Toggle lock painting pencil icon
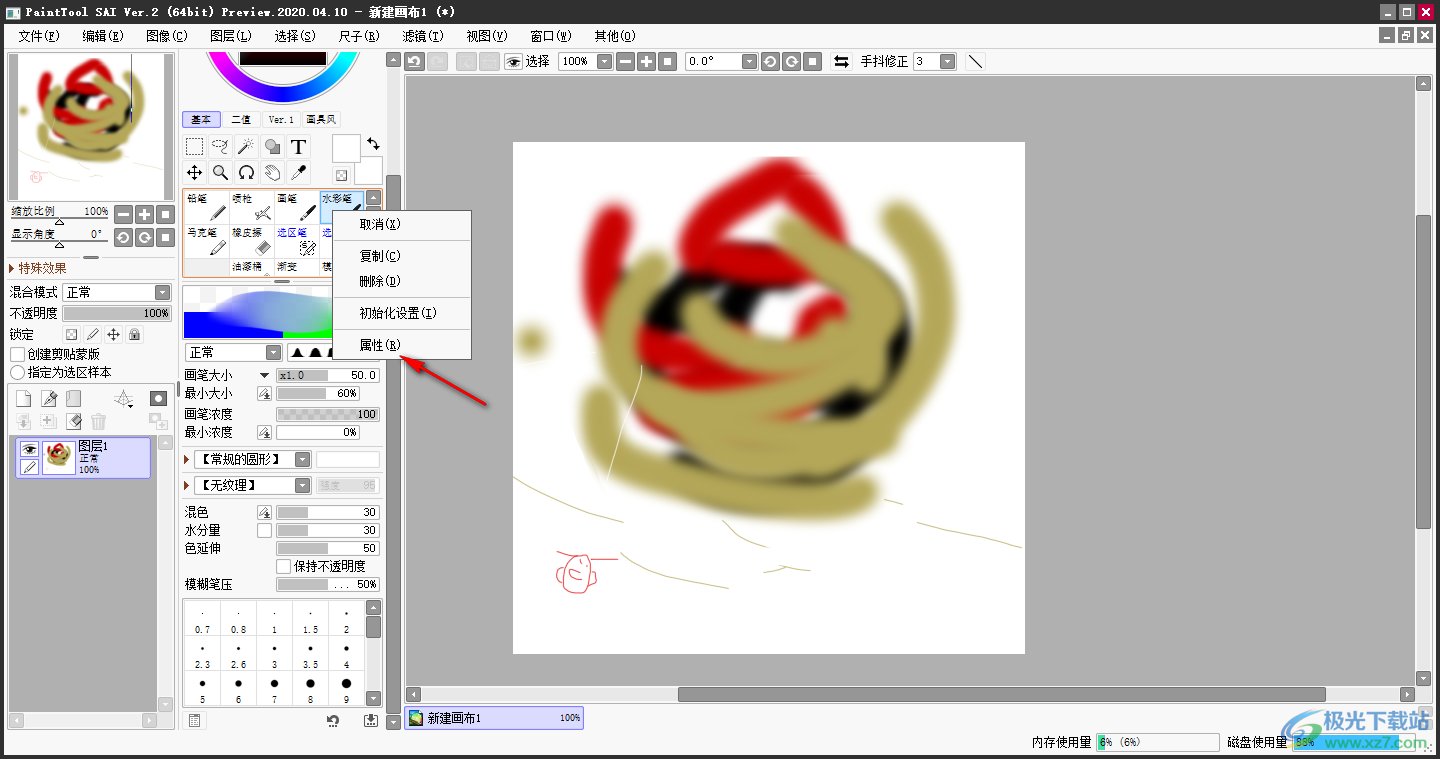 pyautogui.click(x=92, y=335)
